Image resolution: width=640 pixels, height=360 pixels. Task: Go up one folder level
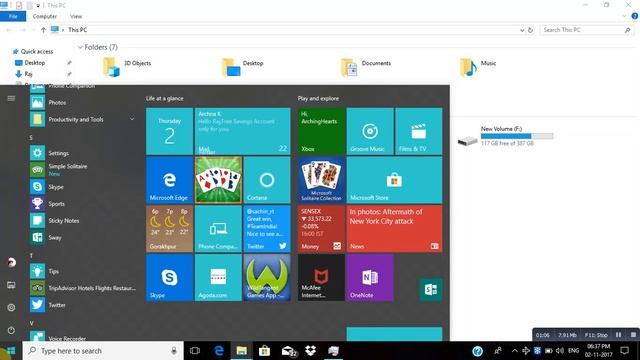pos(43,30)
